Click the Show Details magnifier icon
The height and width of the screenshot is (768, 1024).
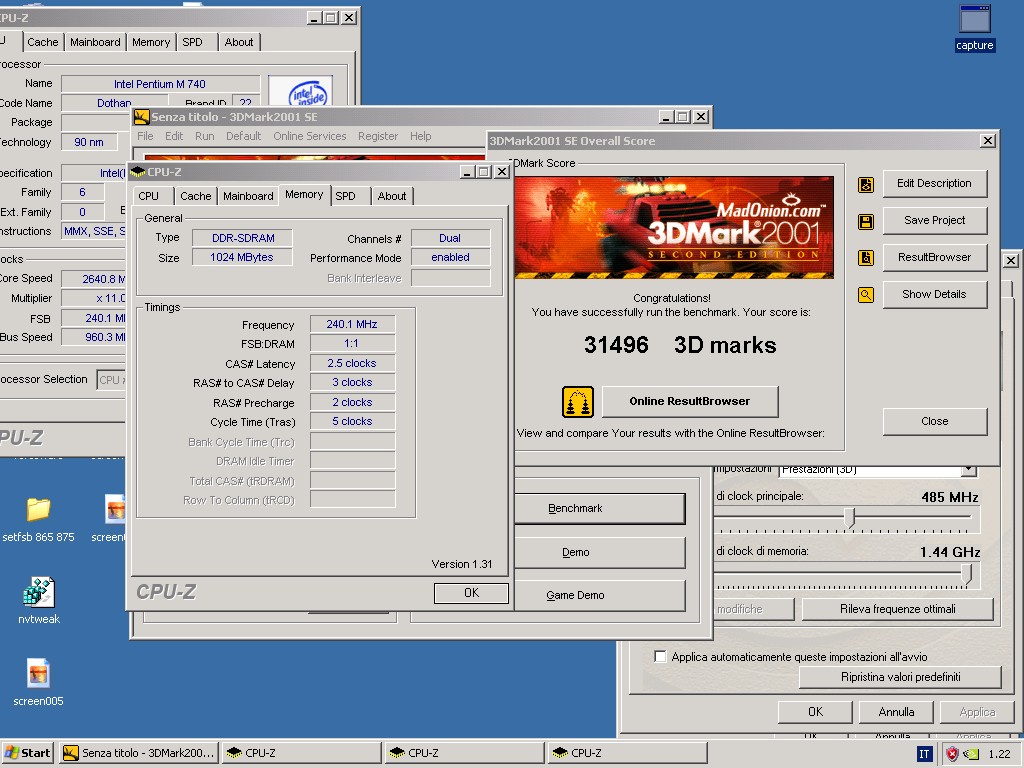(x=866, y=295)
